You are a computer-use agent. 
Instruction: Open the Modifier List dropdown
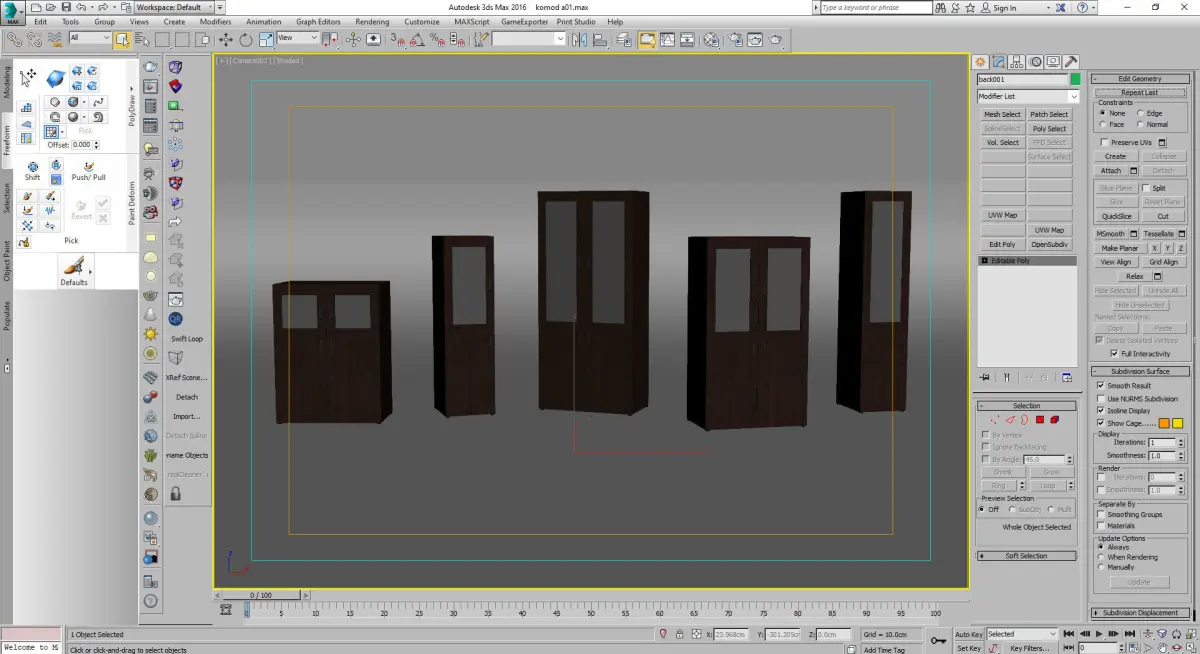click(1028, 96)
